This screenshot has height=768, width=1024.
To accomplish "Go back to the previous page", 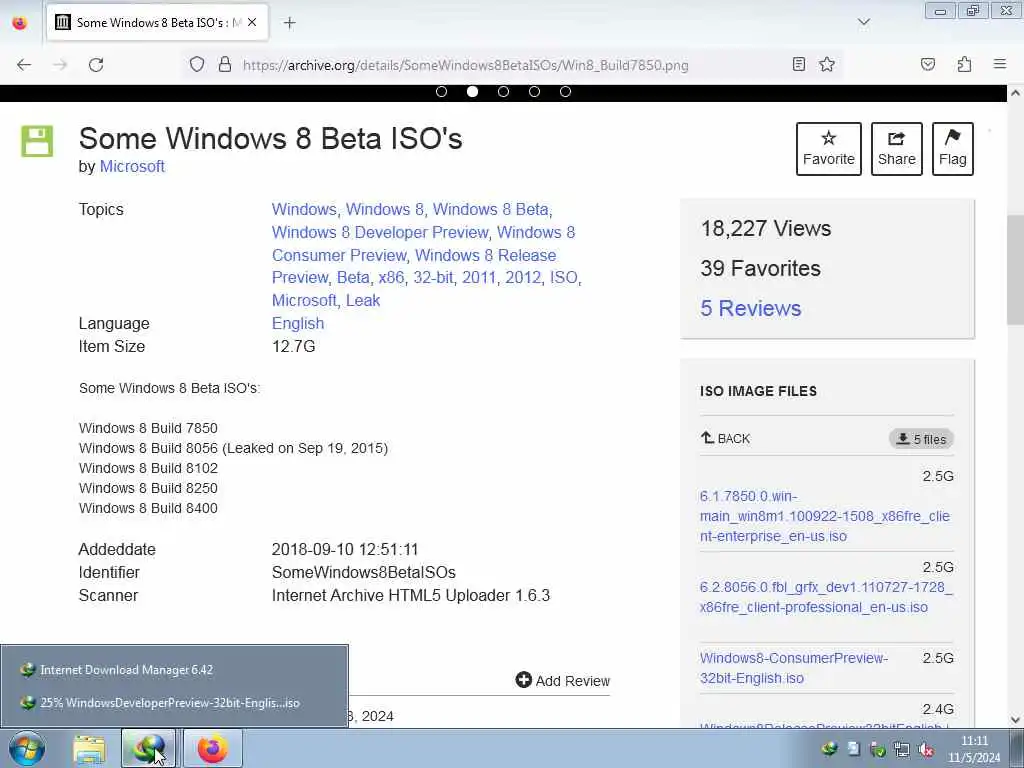I will pos(24,65).
